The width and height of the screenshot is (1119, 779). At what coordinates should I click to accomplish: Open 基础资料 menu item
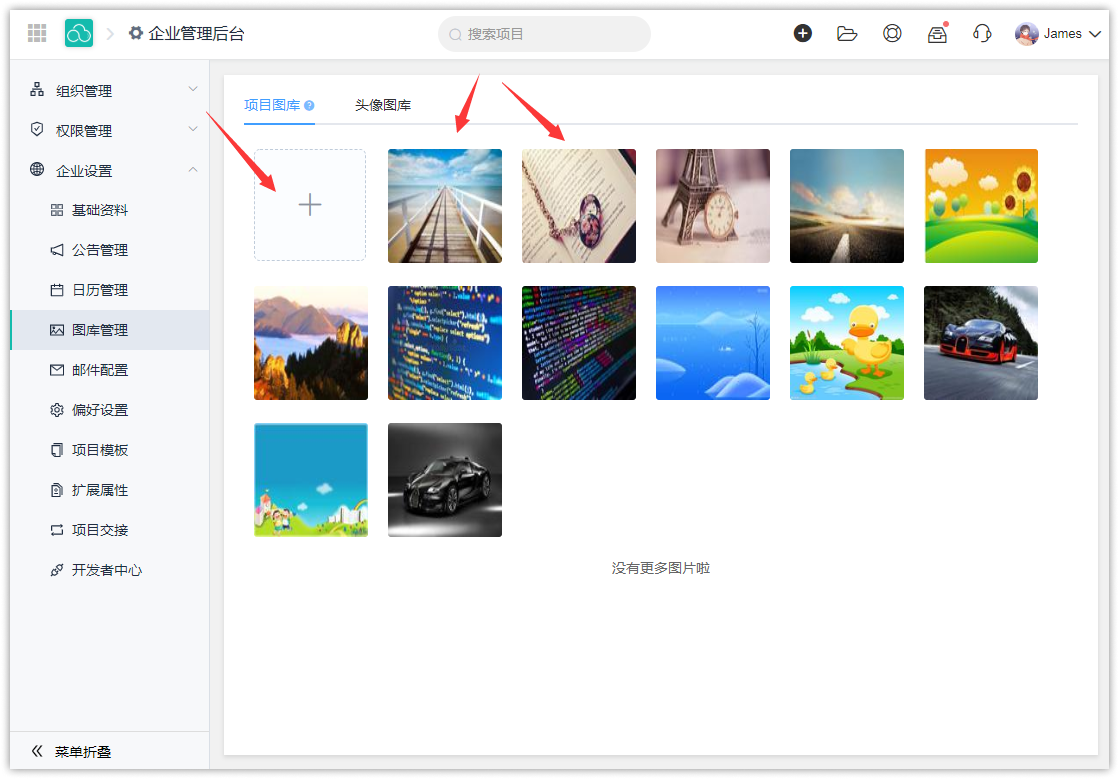(x=110, y=210)
